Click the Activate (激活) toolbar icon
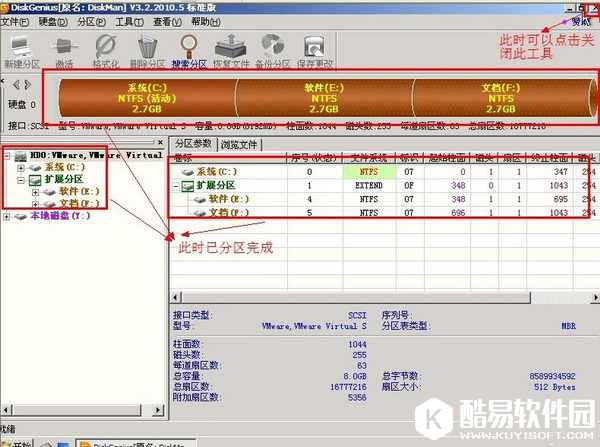 pos(64,49)
